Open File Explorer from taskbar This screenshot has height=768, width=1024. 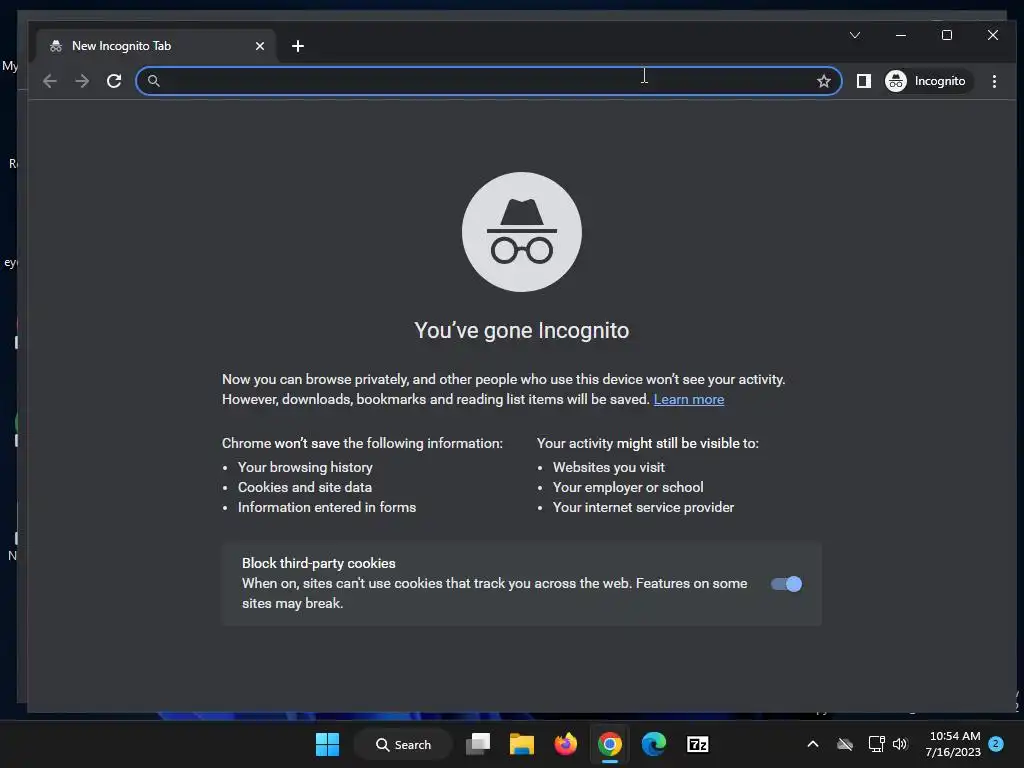[x=522, y=744]
